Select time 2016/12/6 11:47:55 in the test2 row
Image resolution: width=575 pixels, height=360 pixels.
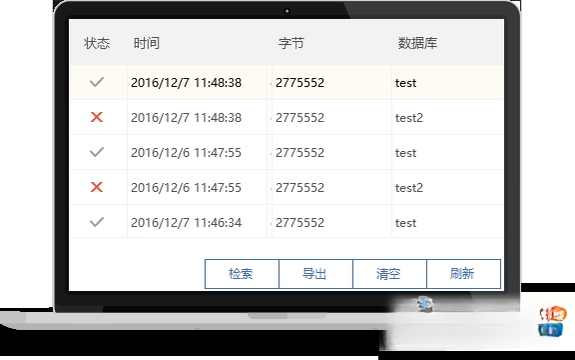click(186, 188)
